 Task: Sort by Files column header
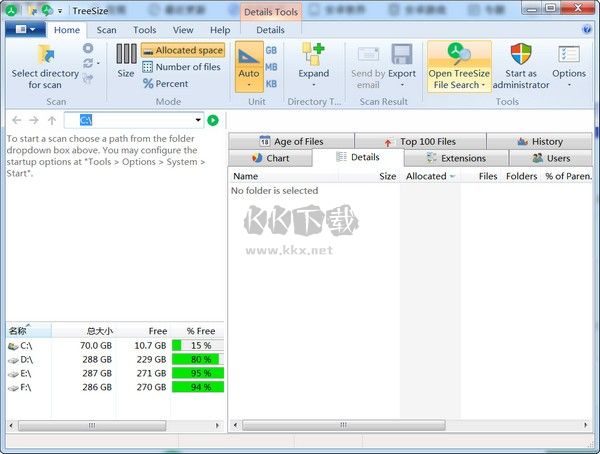click(x=481, y=176)
